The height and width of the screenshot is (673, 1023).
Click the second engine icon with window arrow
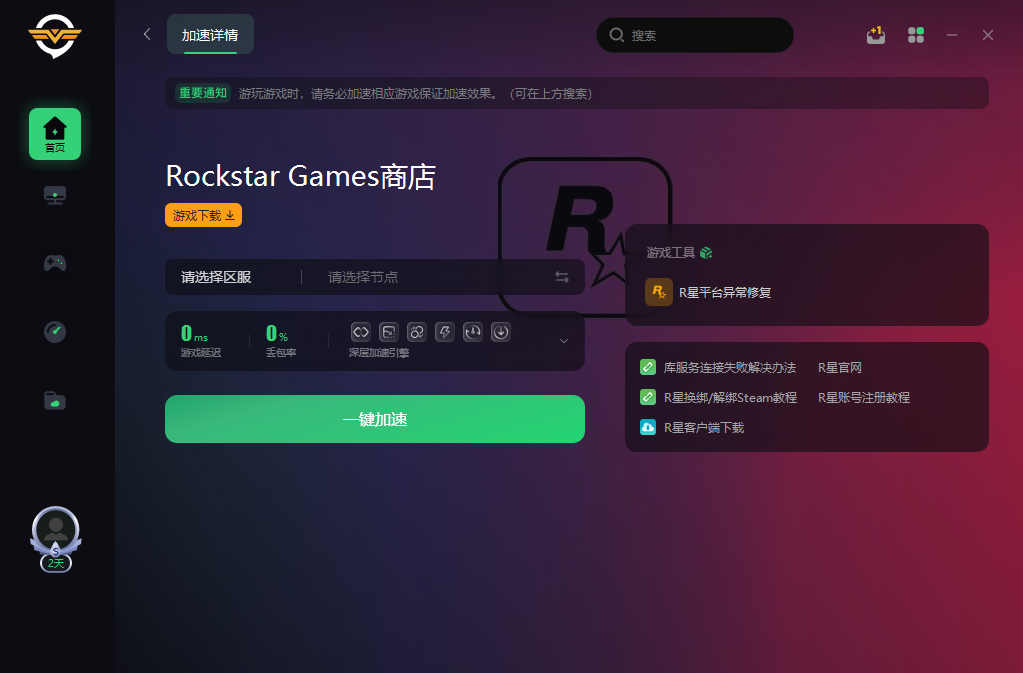[389, 332]
